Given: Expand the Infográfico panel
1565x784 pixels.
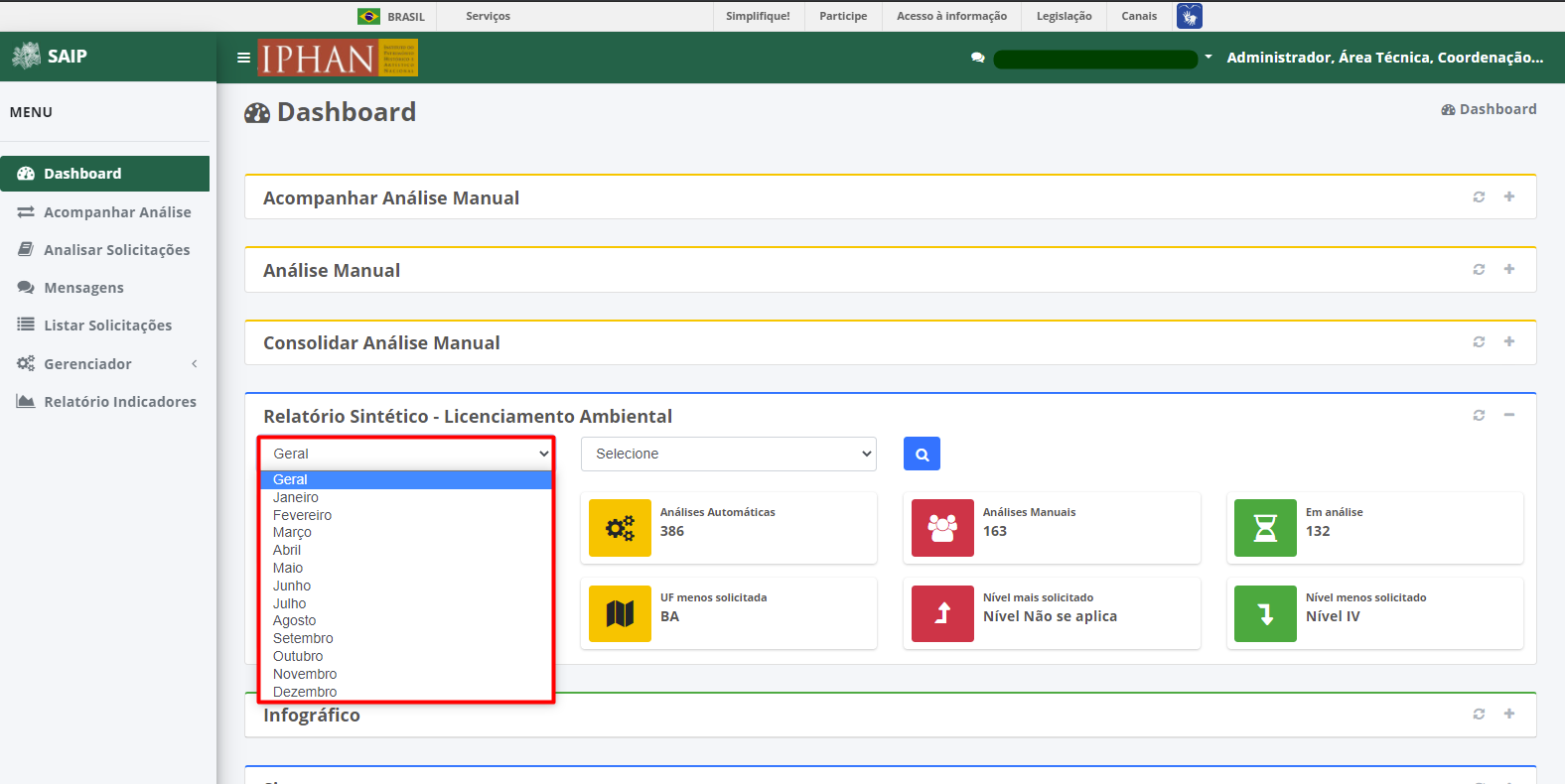Looking at the screenshot, I should pos(1509,714).
